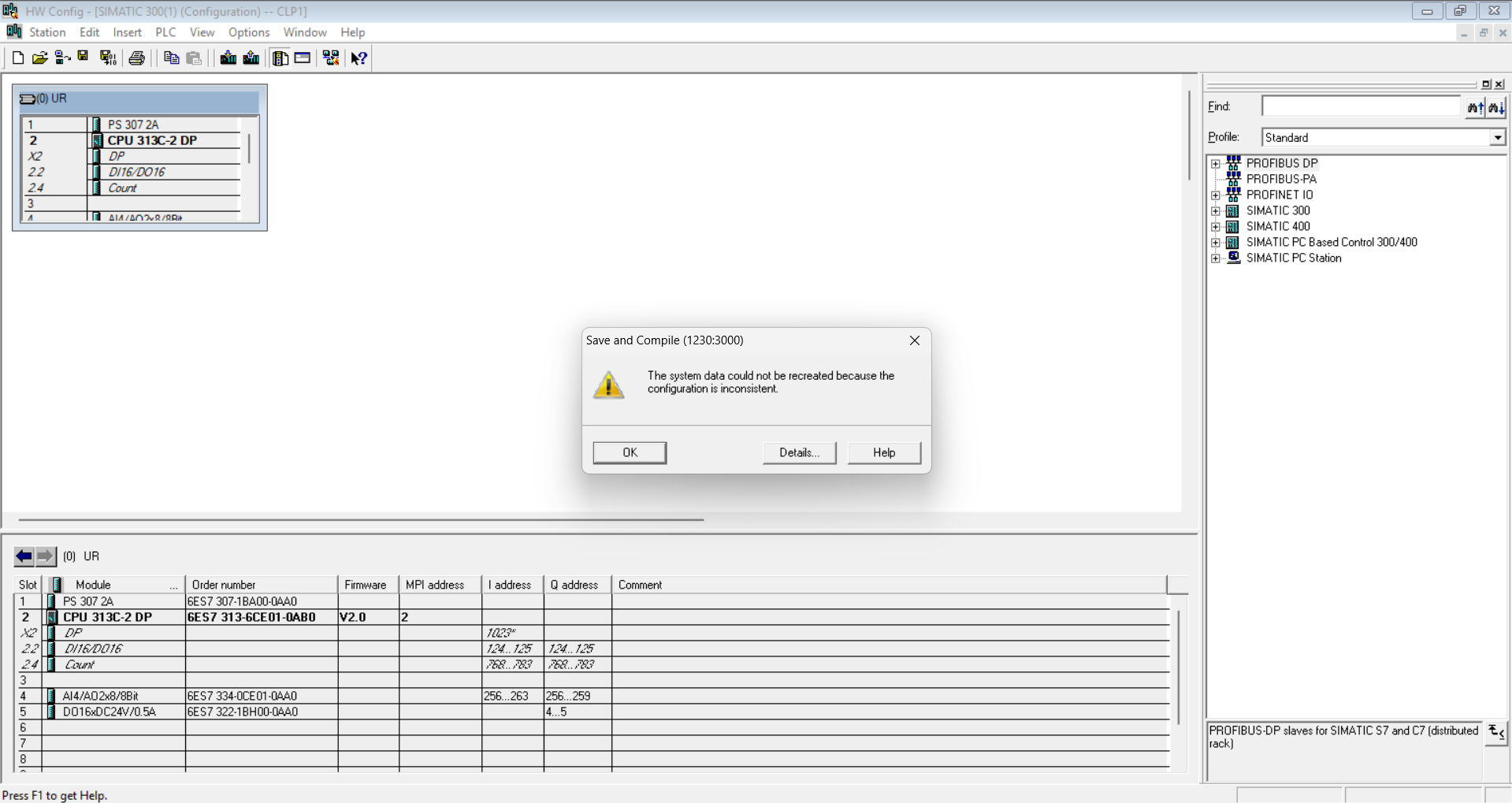Image resolution: width=1512 pixels, height=803 pixels.
Task: Click the Upload from Module icon
Action: (251, 58)
